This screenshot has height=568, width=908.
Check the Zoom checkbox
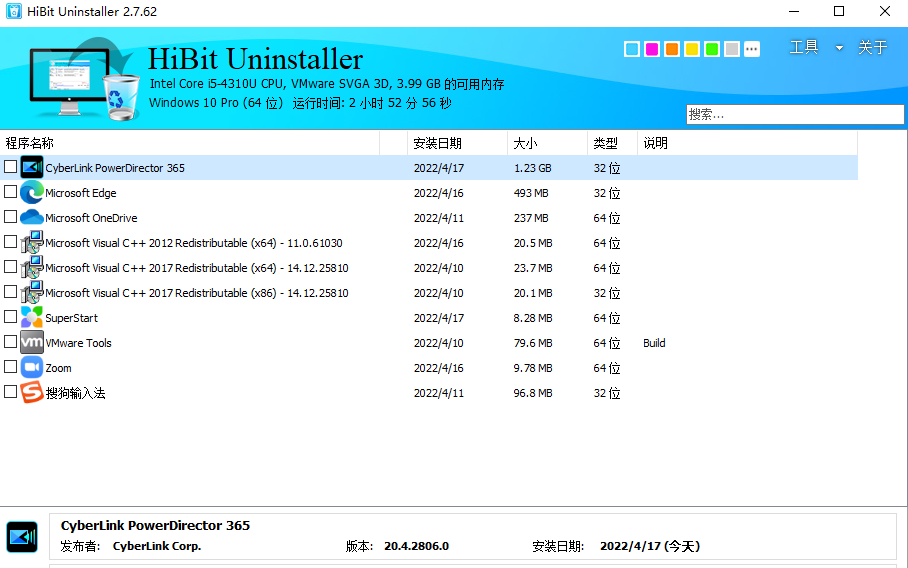pyautogui.click(x=10, y=367)
